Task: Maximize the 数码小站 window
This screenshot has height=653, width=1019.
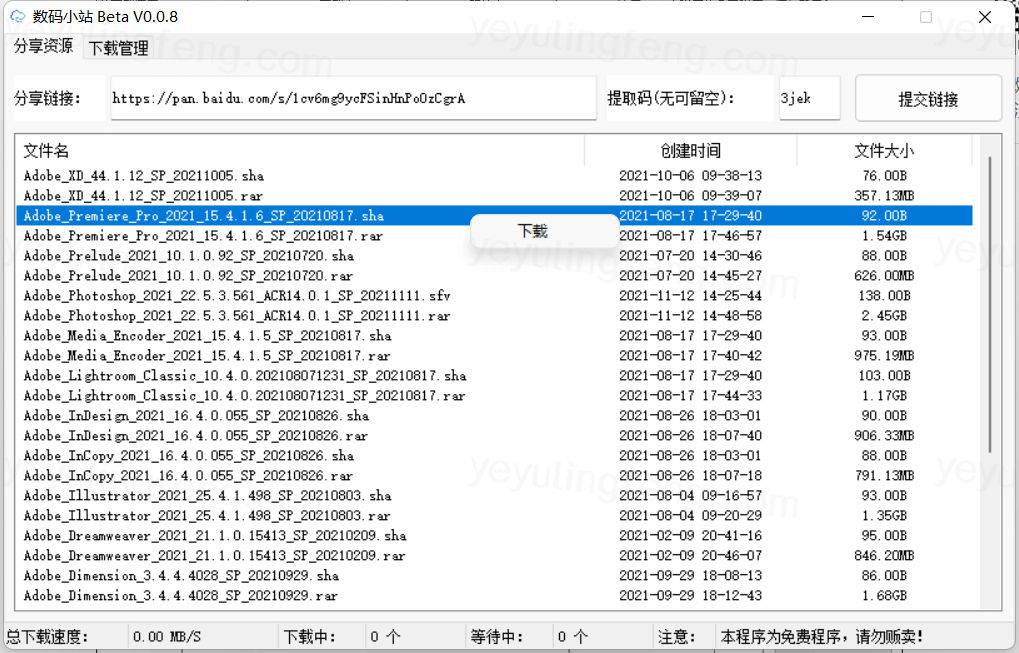Action: tap(926, 17)
